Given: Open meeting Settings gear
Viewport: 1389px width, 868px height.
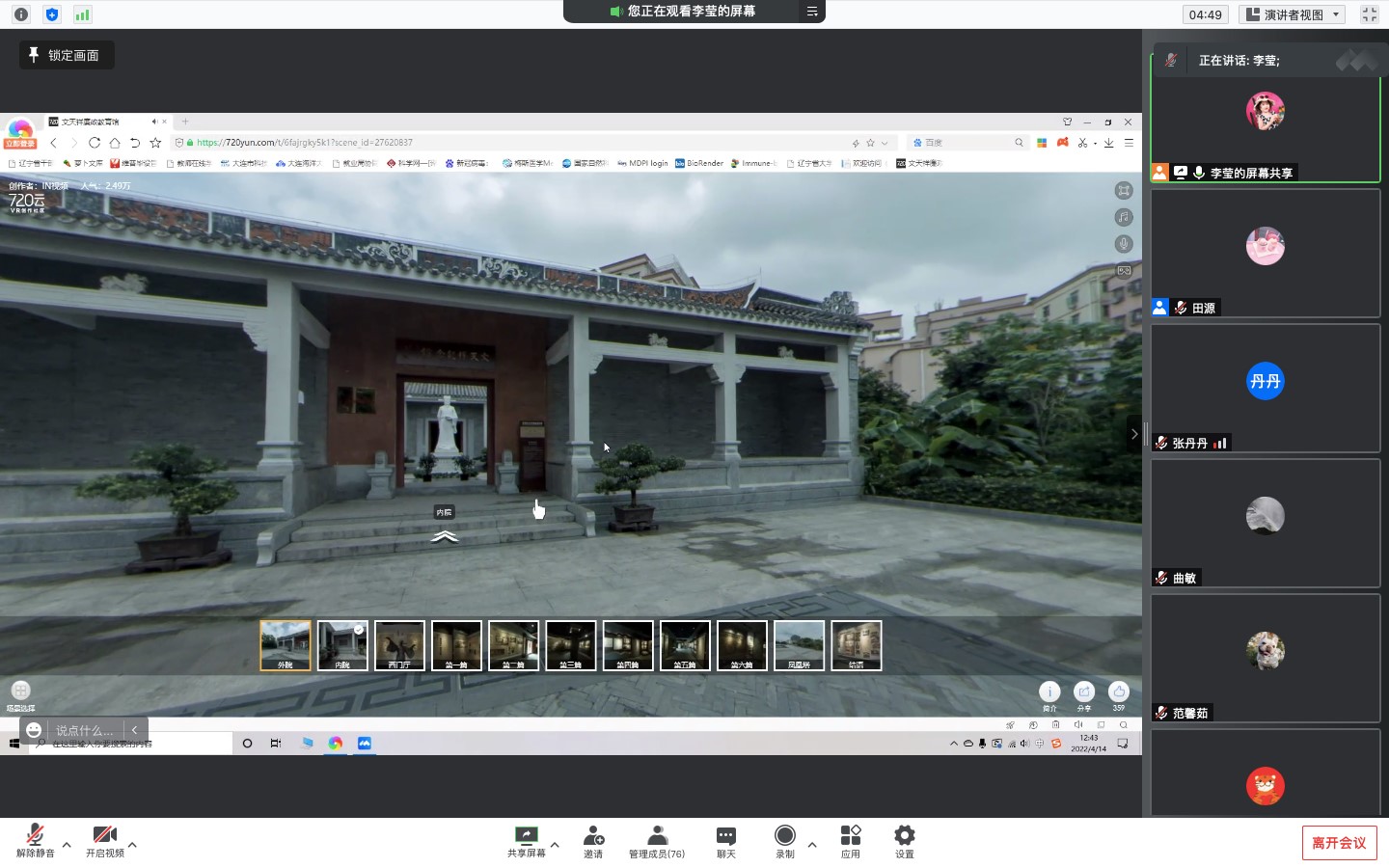Looking at the screenshot, I should [x=904, y=840].
